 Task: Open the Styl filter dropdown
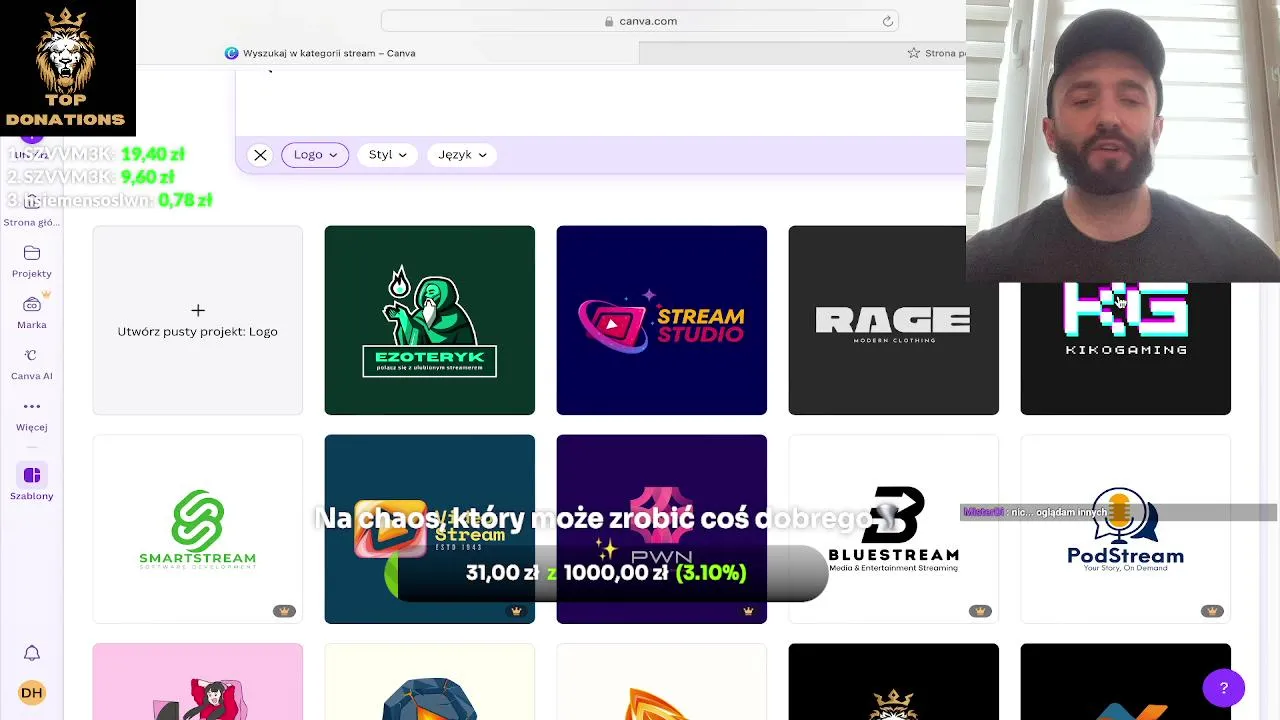[388, 155]
